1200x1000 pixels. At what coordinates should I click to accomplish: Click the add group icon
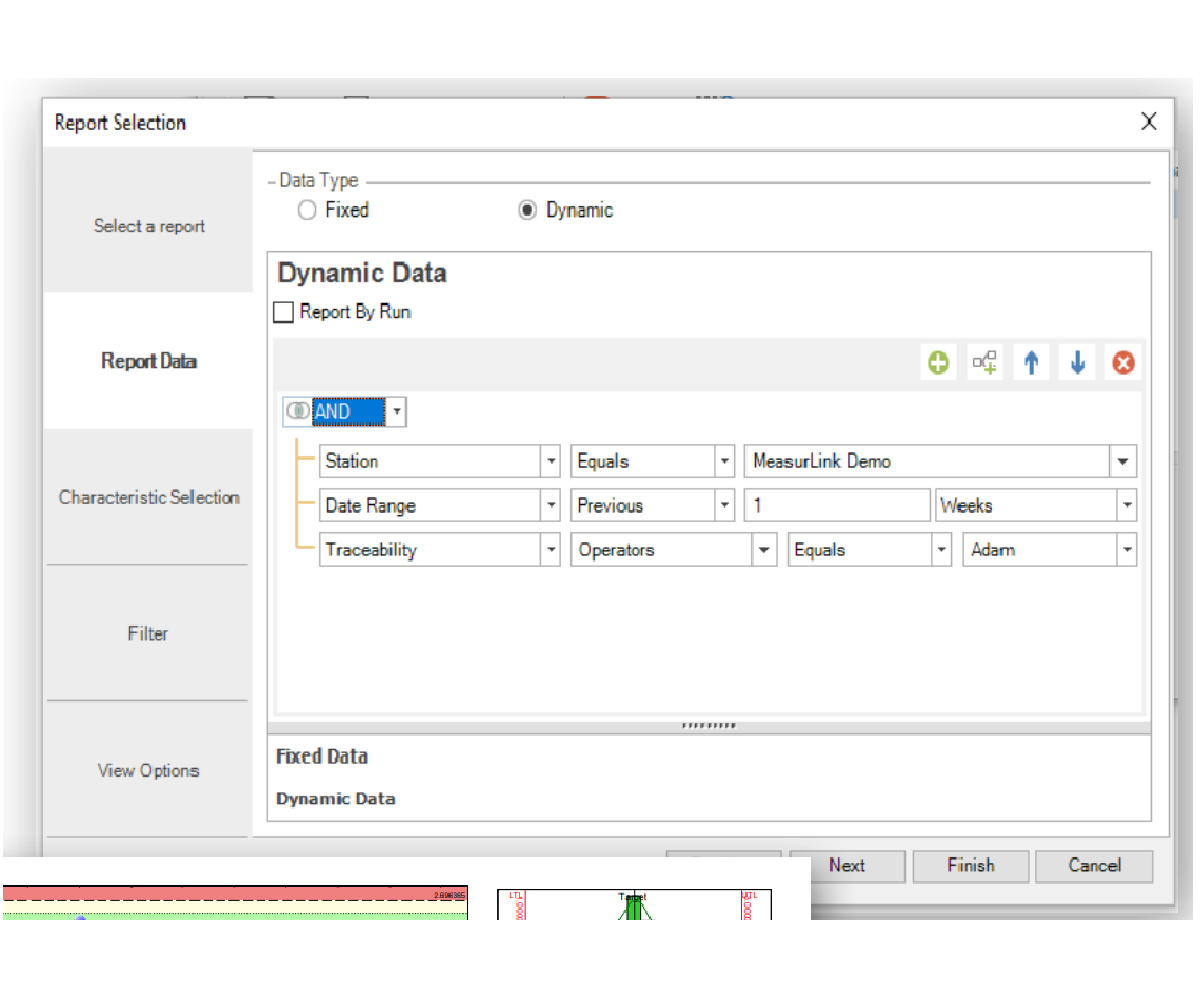pos(985,362)
